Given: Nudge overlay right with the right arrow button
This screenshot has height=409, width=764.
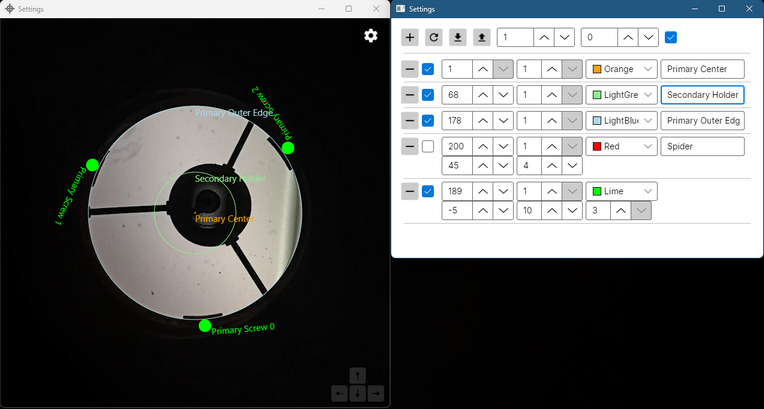Looking at the screenshot, I should pos(375,394).
